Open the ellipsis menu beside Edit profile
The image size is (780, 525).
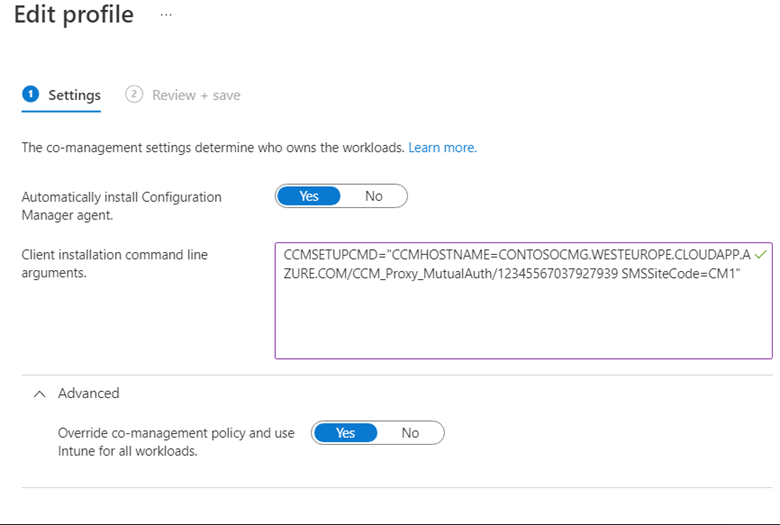166,15
